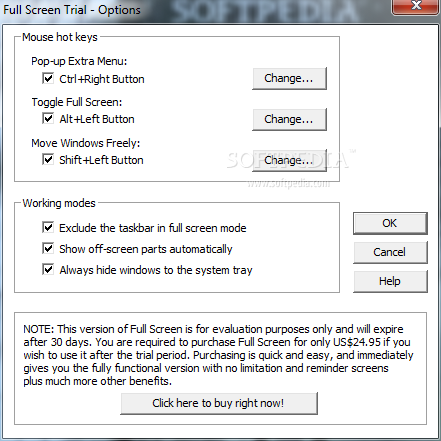Click the Move Windows Freely label

tap(85, 143)
